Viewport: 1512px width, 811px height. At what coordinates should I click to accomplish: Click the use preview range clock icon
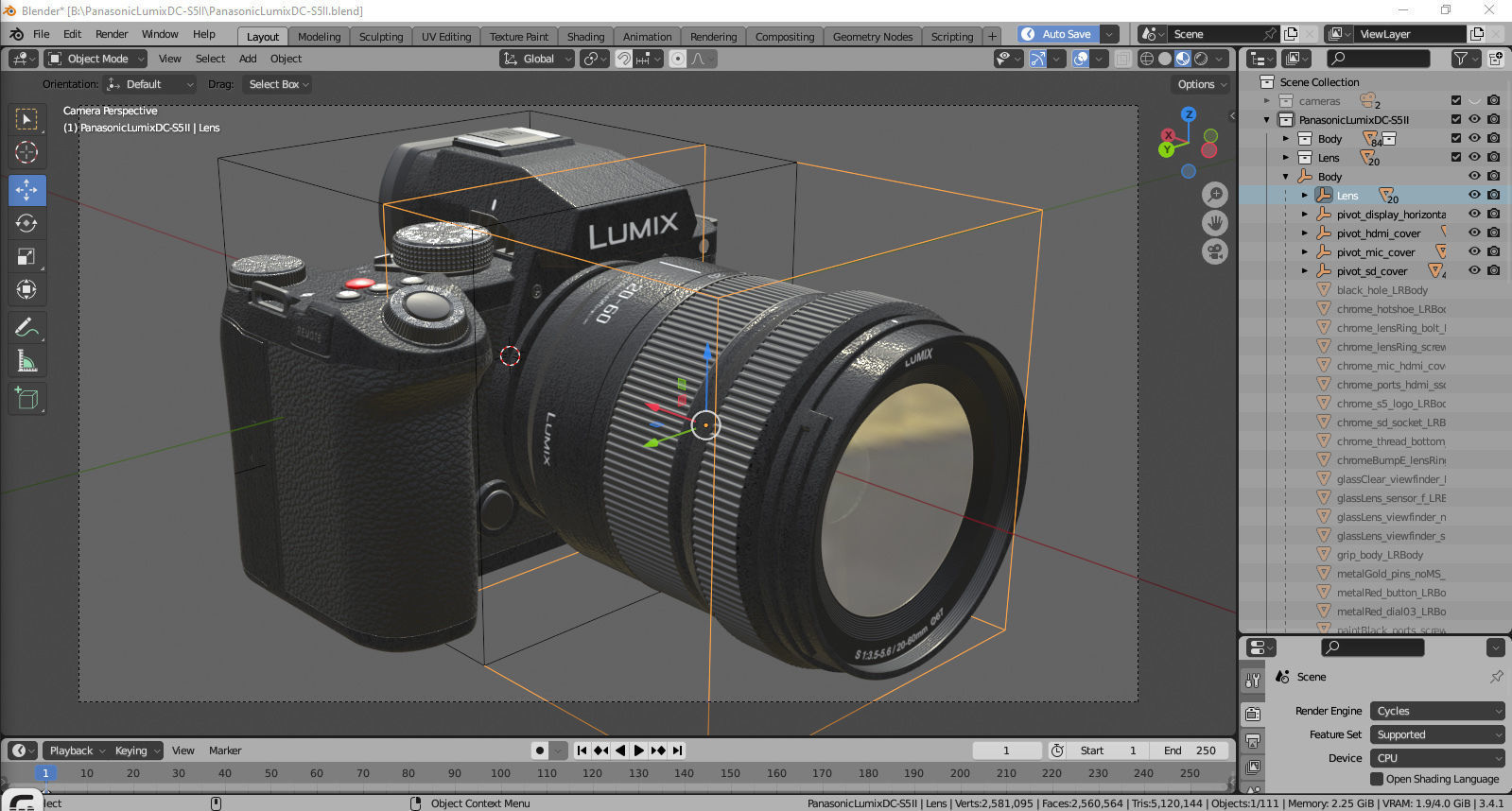coord(1057,751)
